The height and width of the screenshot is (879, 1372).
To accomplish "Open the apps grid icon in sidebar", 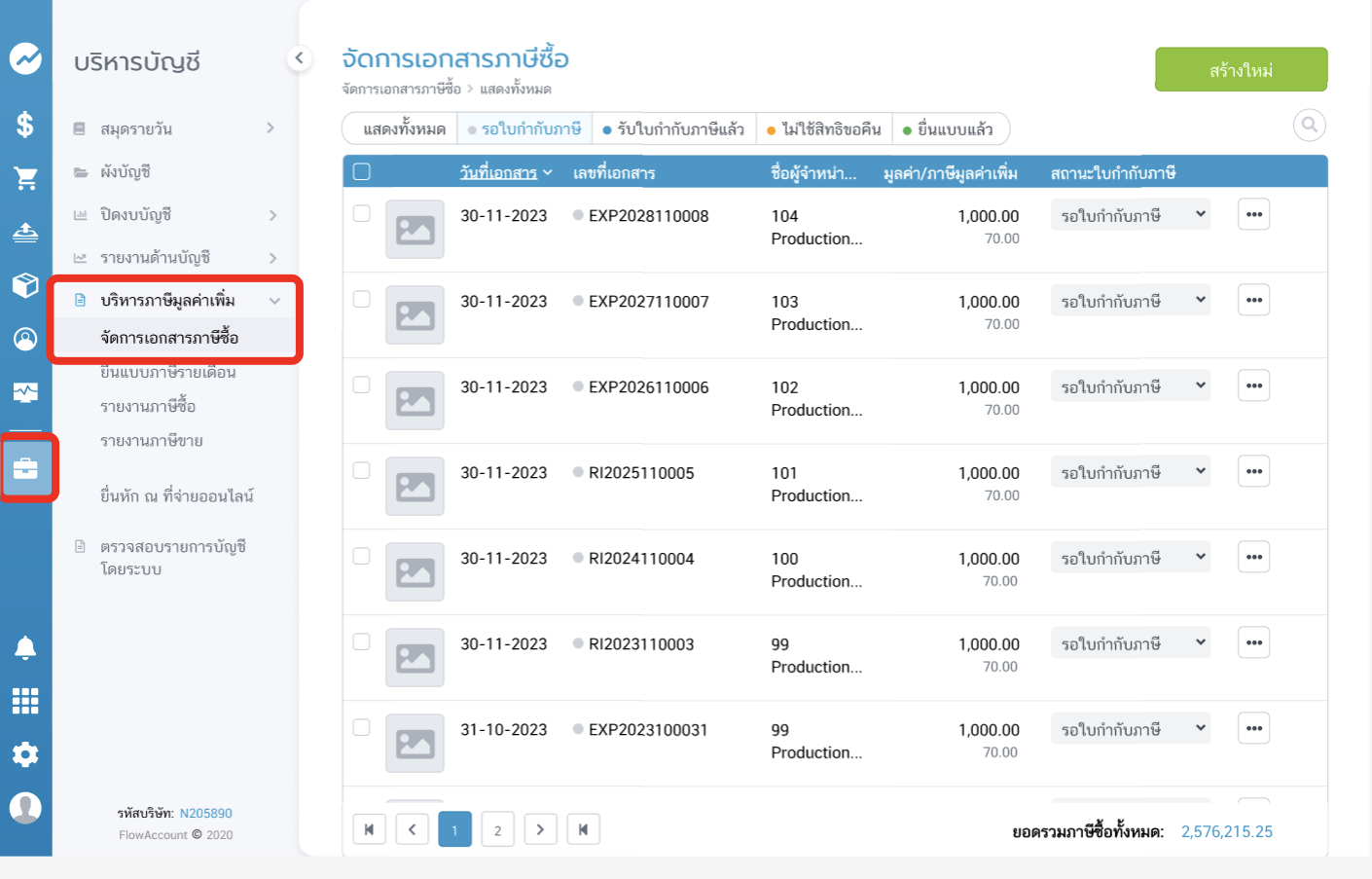I will (x=25, y=701).
